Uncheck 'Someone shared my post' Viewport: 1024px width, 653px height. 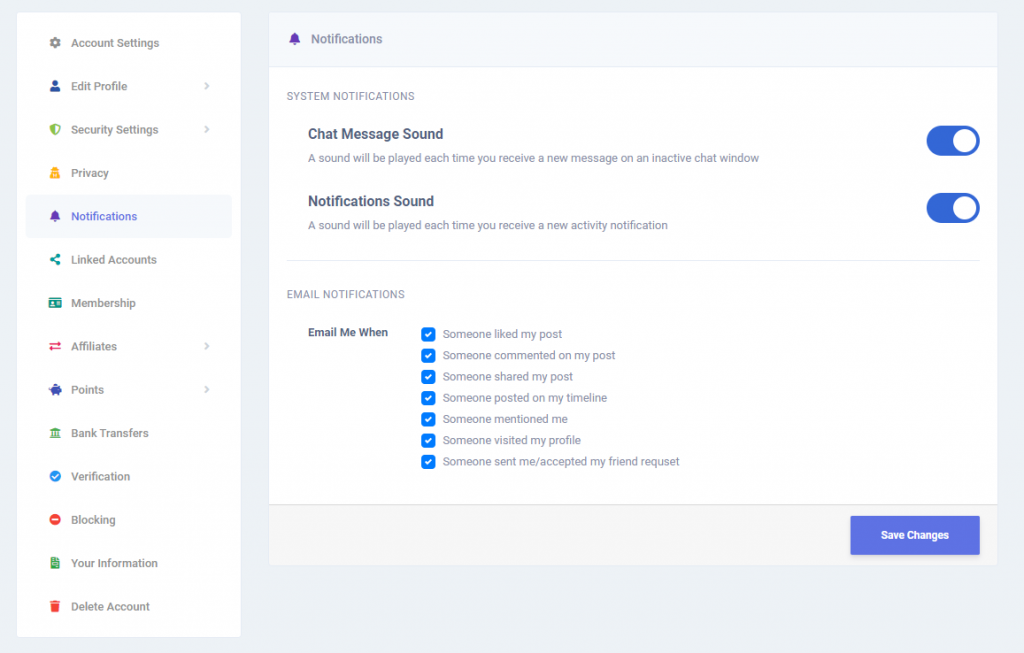point(428,377)
